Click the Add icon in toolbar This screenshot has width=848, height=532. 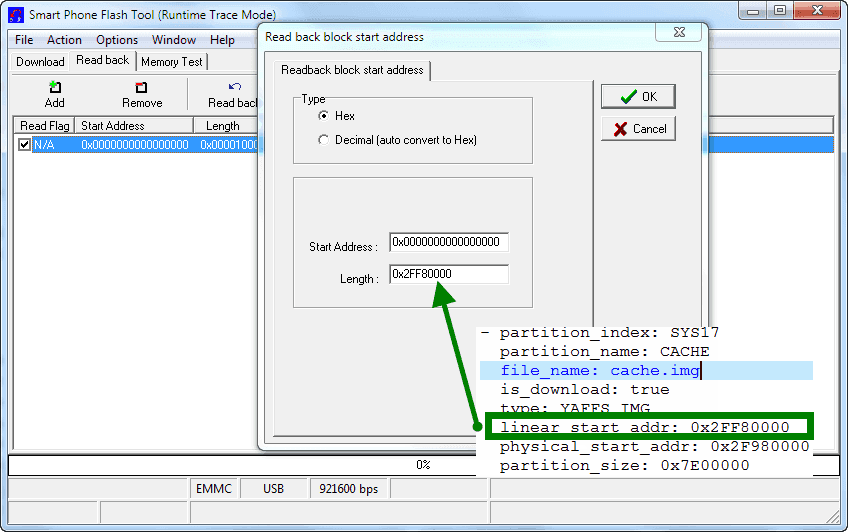(55, 87)
